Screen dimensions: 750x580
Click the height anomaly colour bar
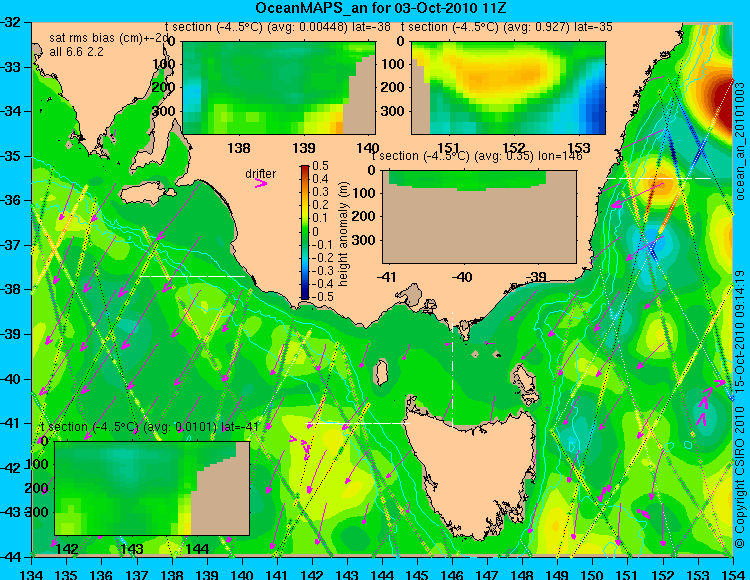[x=305, y=233]
